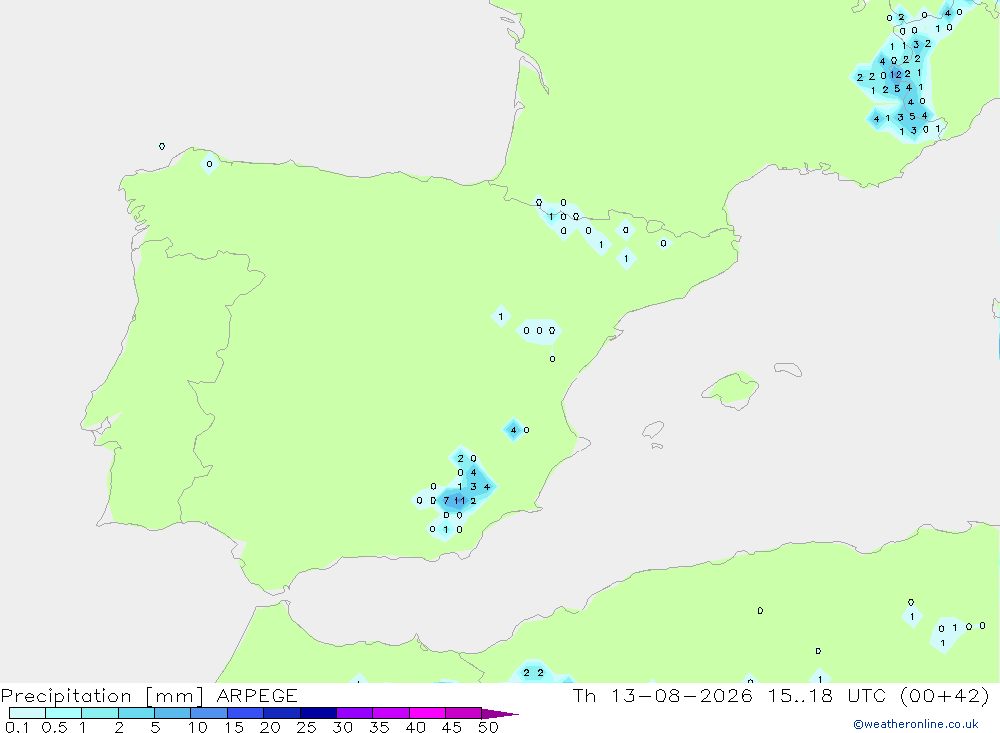This screenshot has height=733, width=1000.
Task: Click the 'Precipitation [mm]' title text
Action: tap(102, 696)
